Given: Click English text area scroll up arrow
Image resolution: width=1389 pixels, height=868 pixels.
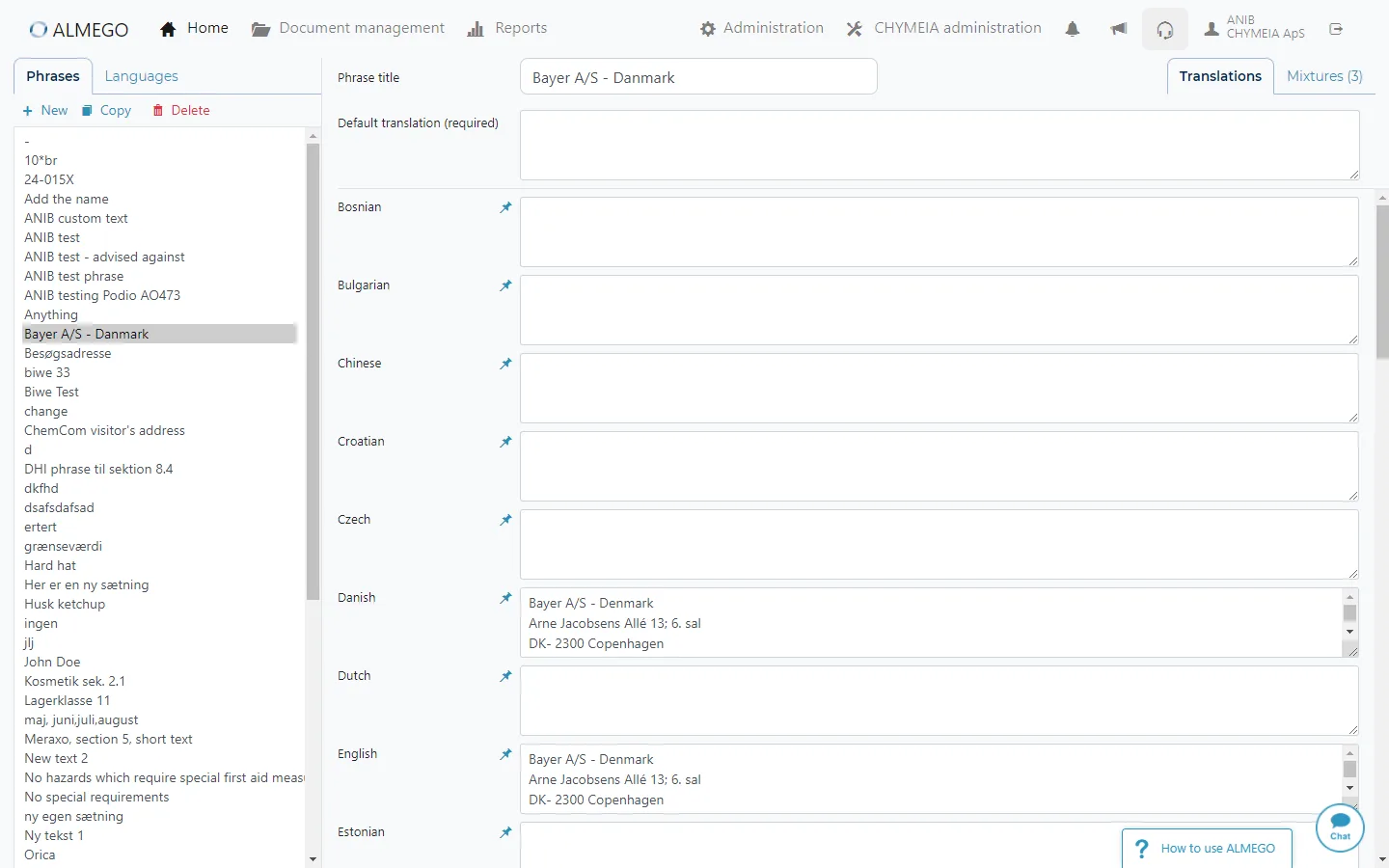Looking at the screenshot, I should point(1350,753).
